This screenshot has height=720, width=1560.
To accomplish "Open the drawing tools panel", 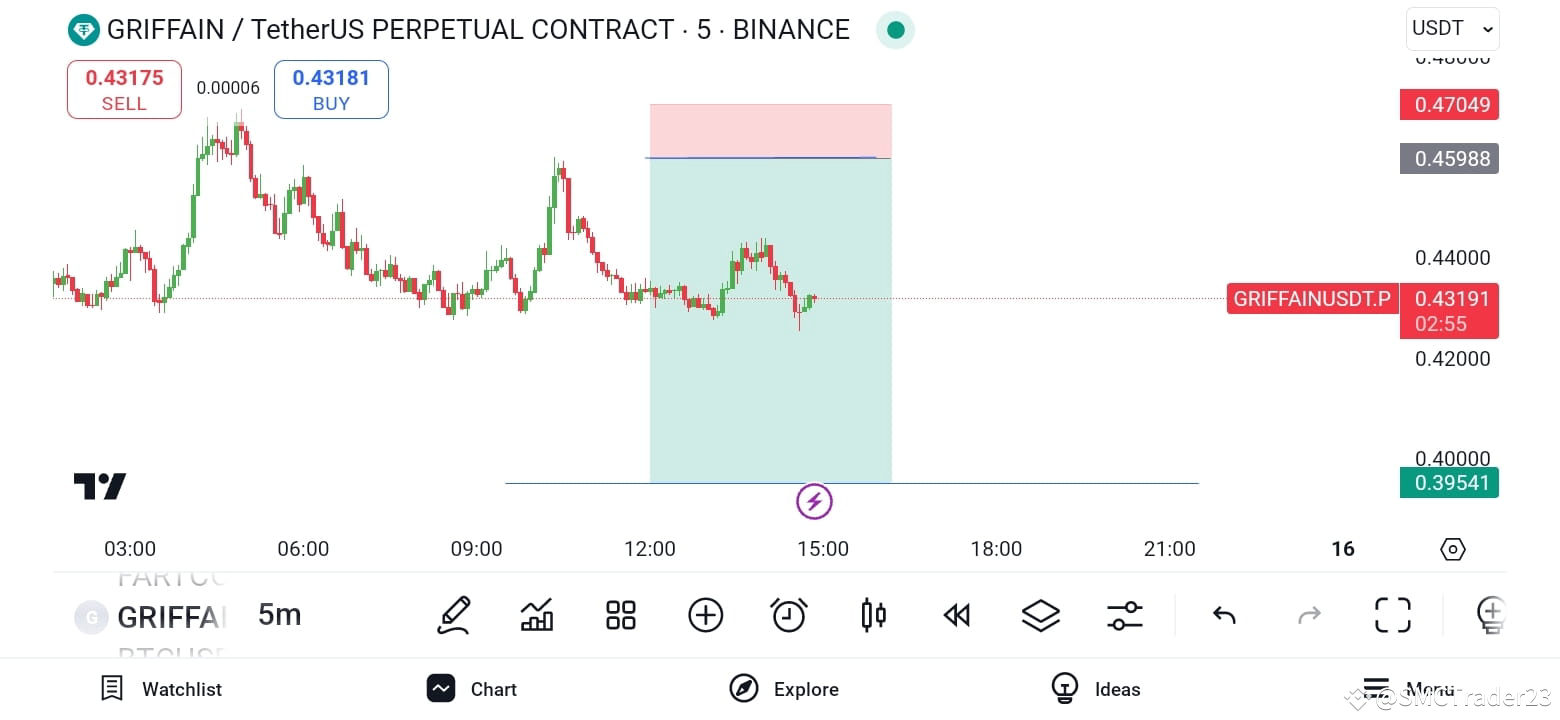I will [454, 615].
